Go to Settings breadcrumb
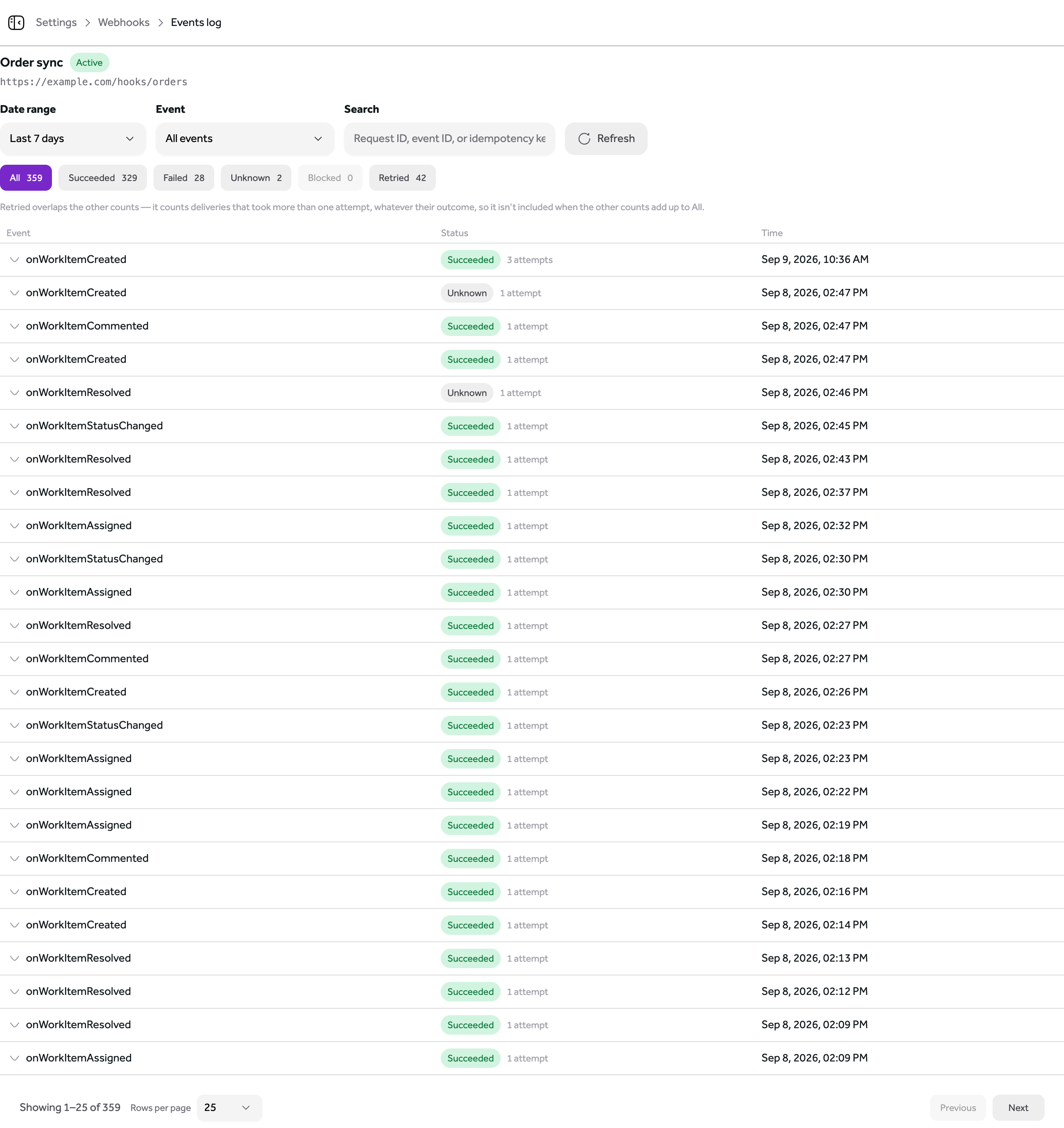Viewport: 1064px width, 1128px height. tap(56, 22)
